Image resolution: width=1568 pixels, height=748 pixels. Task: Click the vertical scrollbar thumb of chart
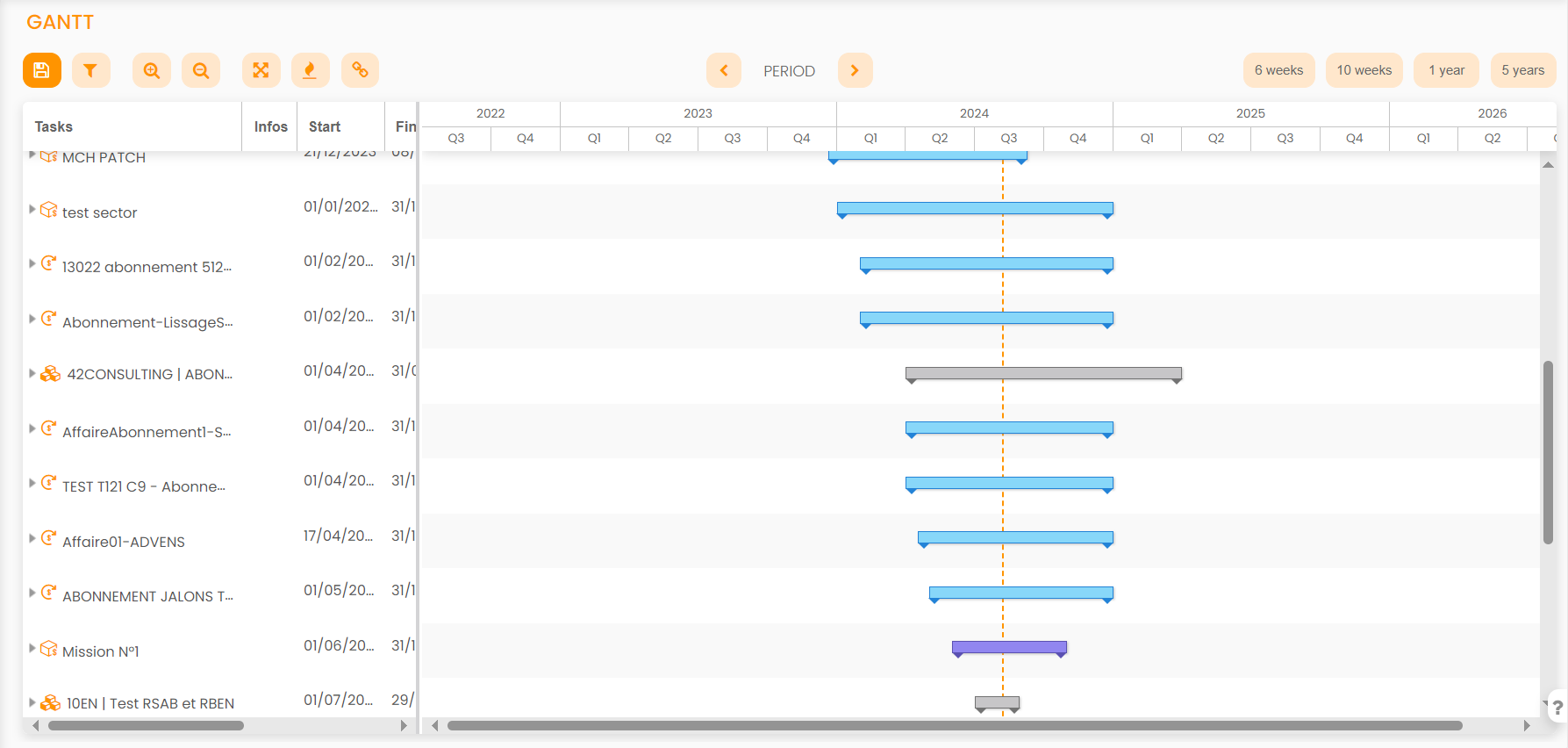pyautogui.click(x=1549, y=452)
